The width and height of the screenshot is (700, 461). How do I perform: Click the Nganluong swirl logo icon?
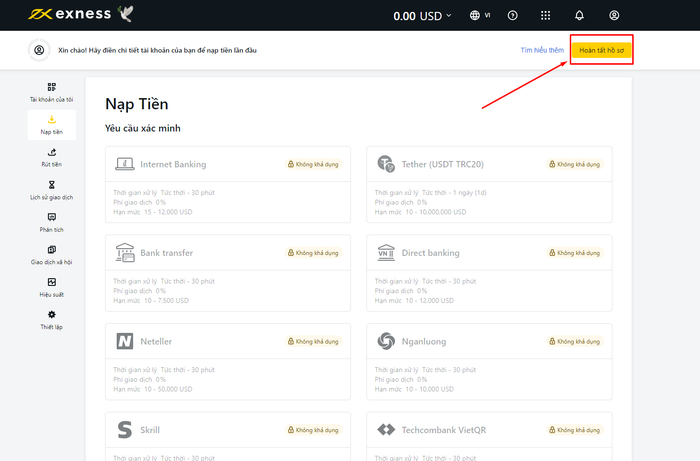coord(386,341)
